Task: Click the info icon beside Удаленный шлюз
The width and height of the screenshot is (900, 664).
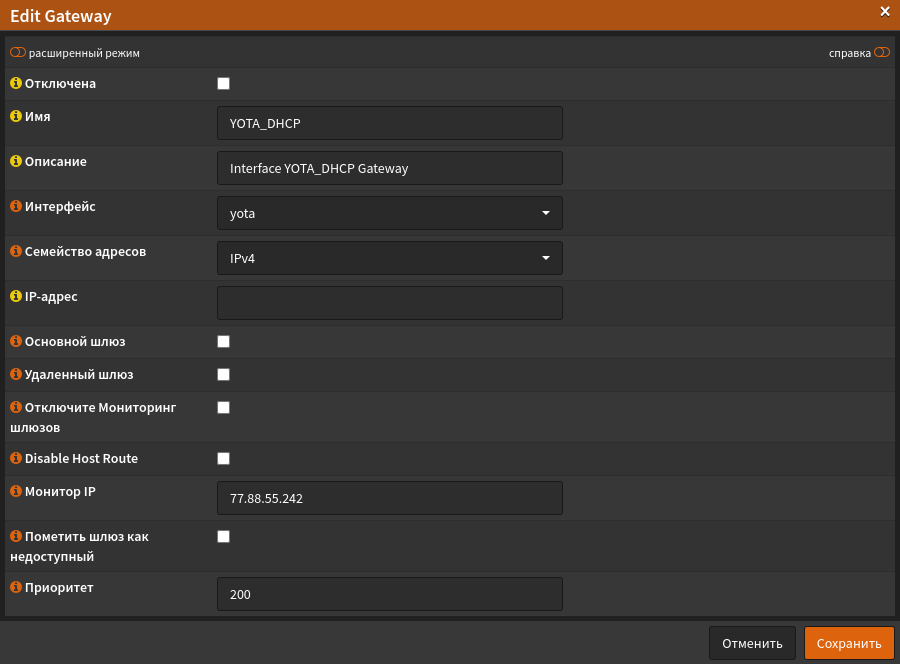Action: [x=16, y=374]
